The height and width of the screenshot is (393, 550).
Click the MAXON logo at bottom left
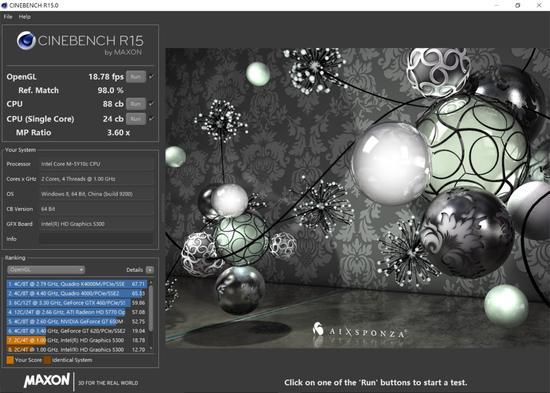point(47,381)
